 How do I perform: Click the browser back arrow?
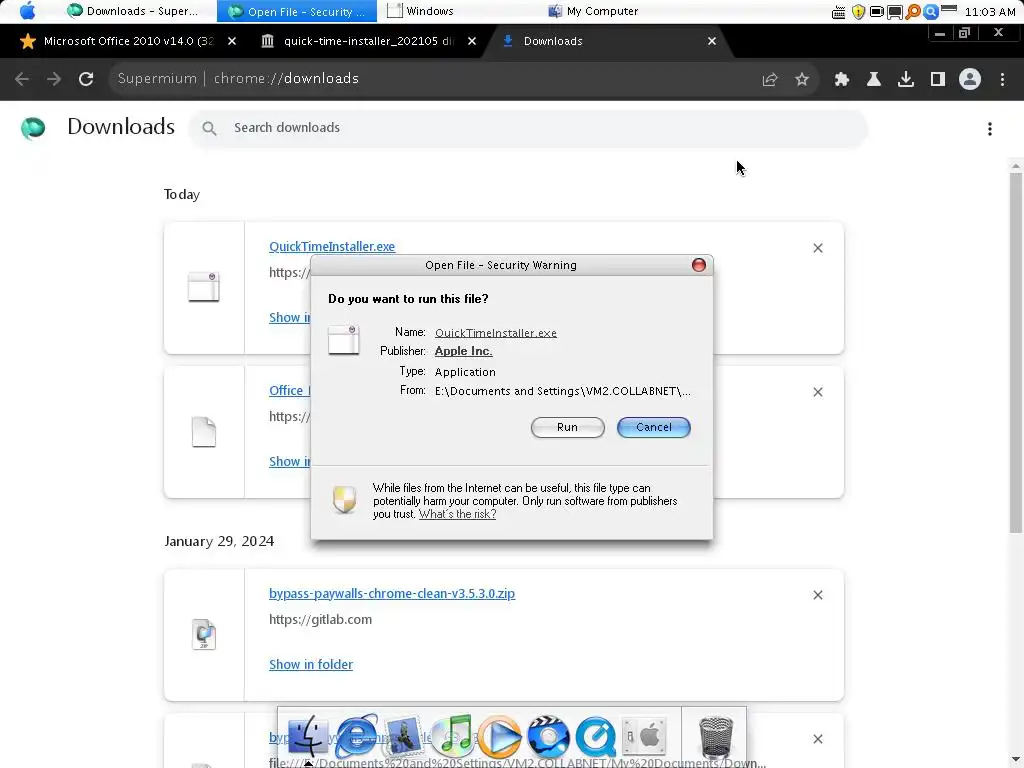coord(22,79)
